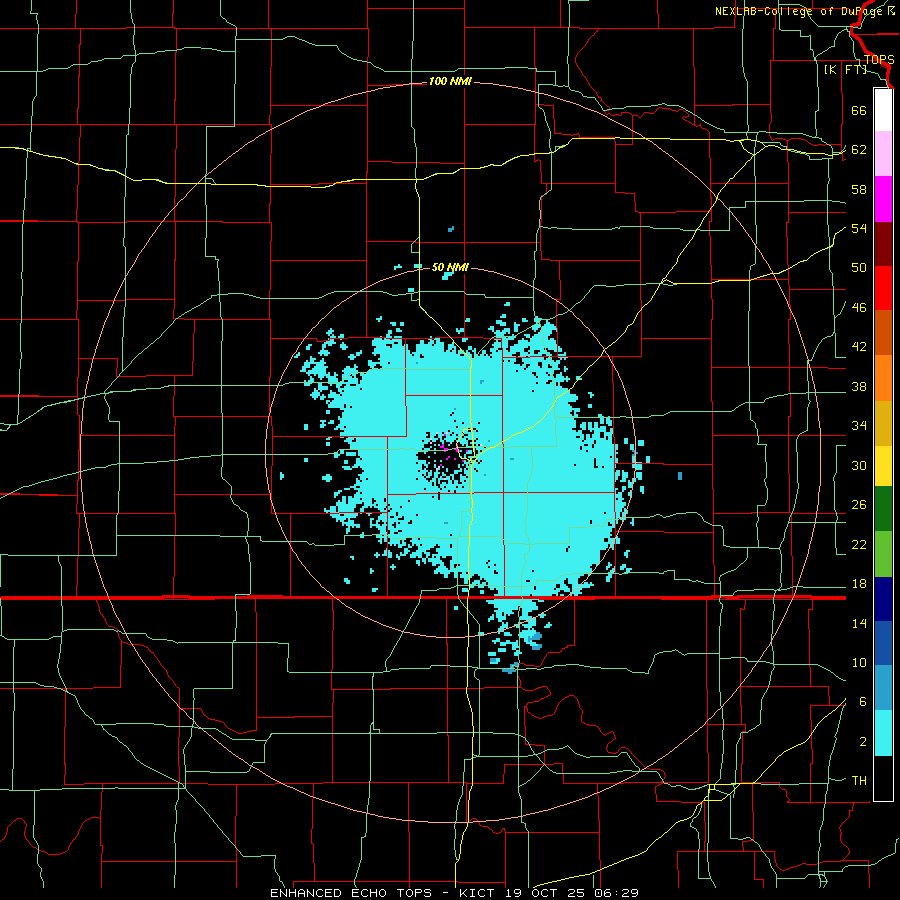Click the medium blue legend swatch
The width and height of the screenshot is (900, 900).
(883, 643)
